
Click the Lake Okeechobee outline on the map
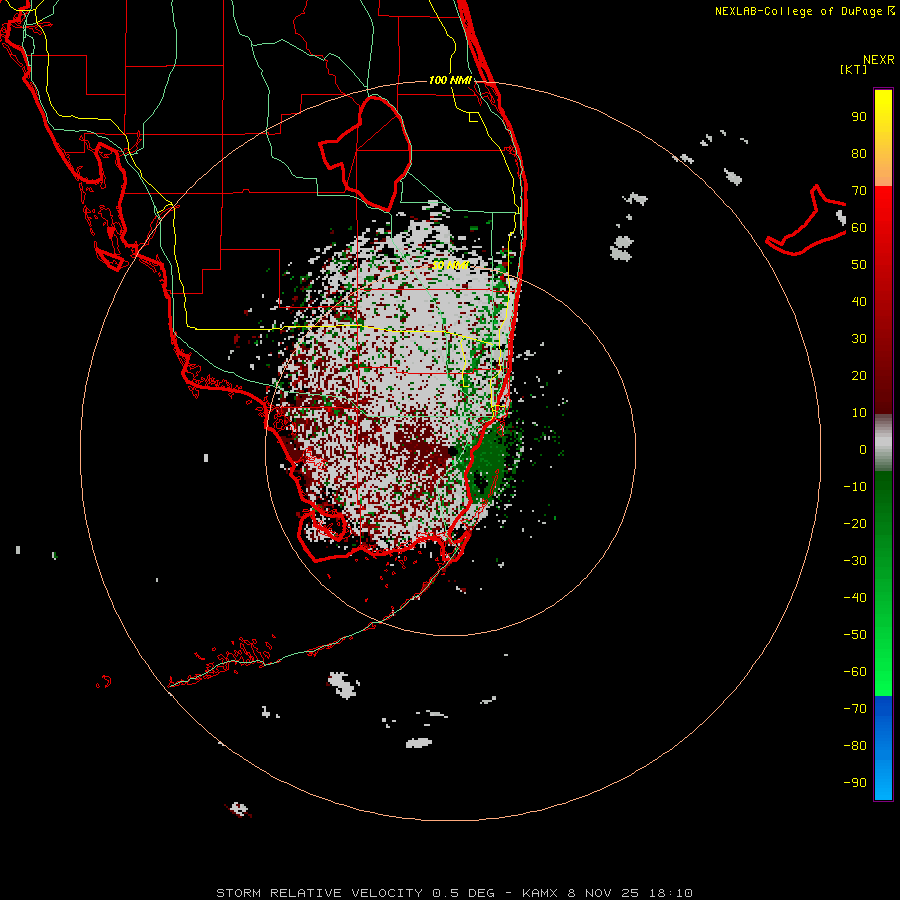[x=366, y=153]
